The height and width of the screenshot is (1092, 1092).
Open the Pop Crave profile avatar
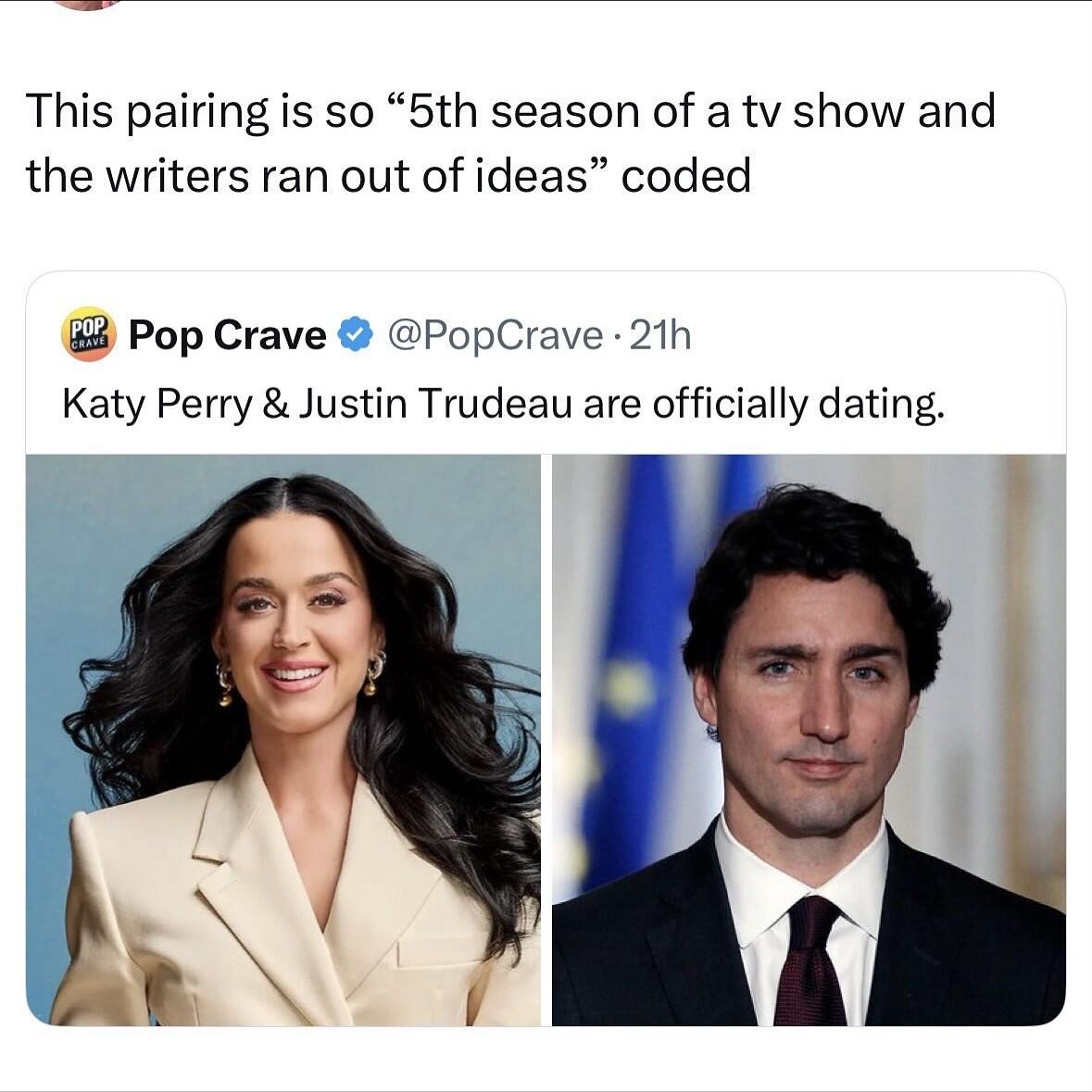pos(87,335)
